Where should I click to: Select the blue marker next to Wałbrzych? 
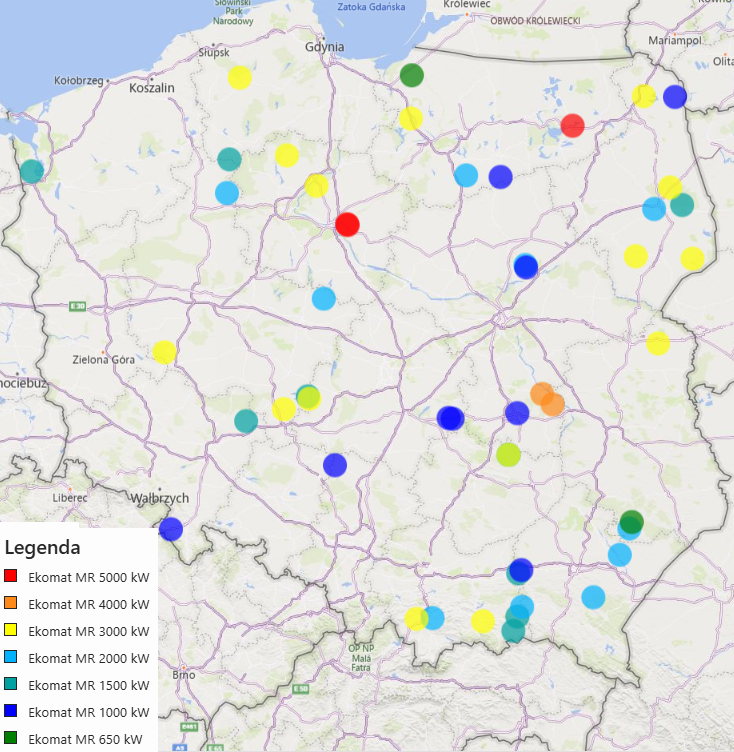point(171,529)
